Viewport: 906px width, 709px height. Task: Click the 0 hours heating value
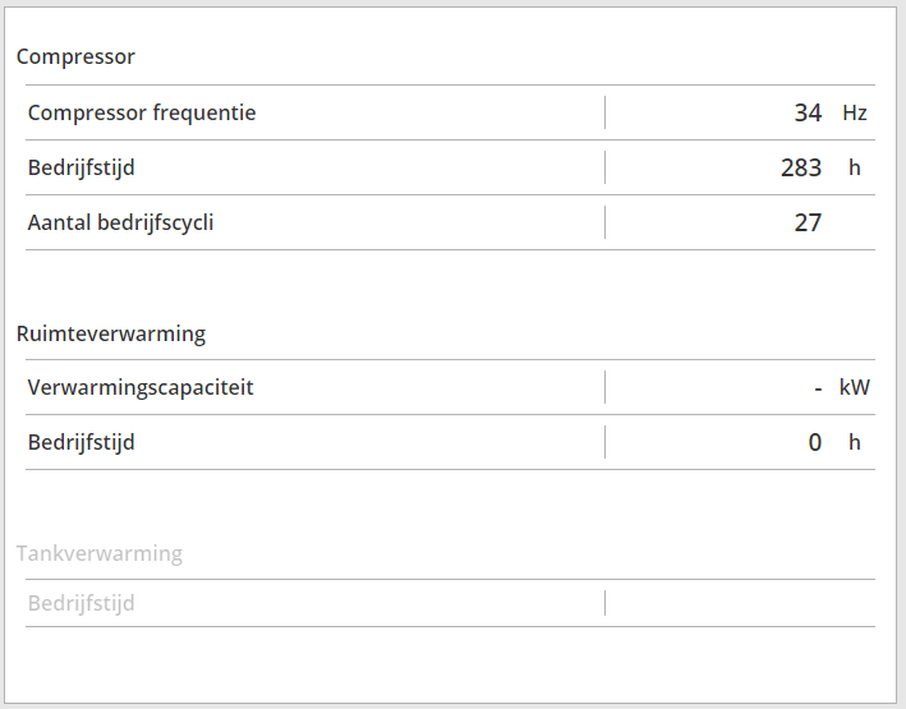(815, 442)
